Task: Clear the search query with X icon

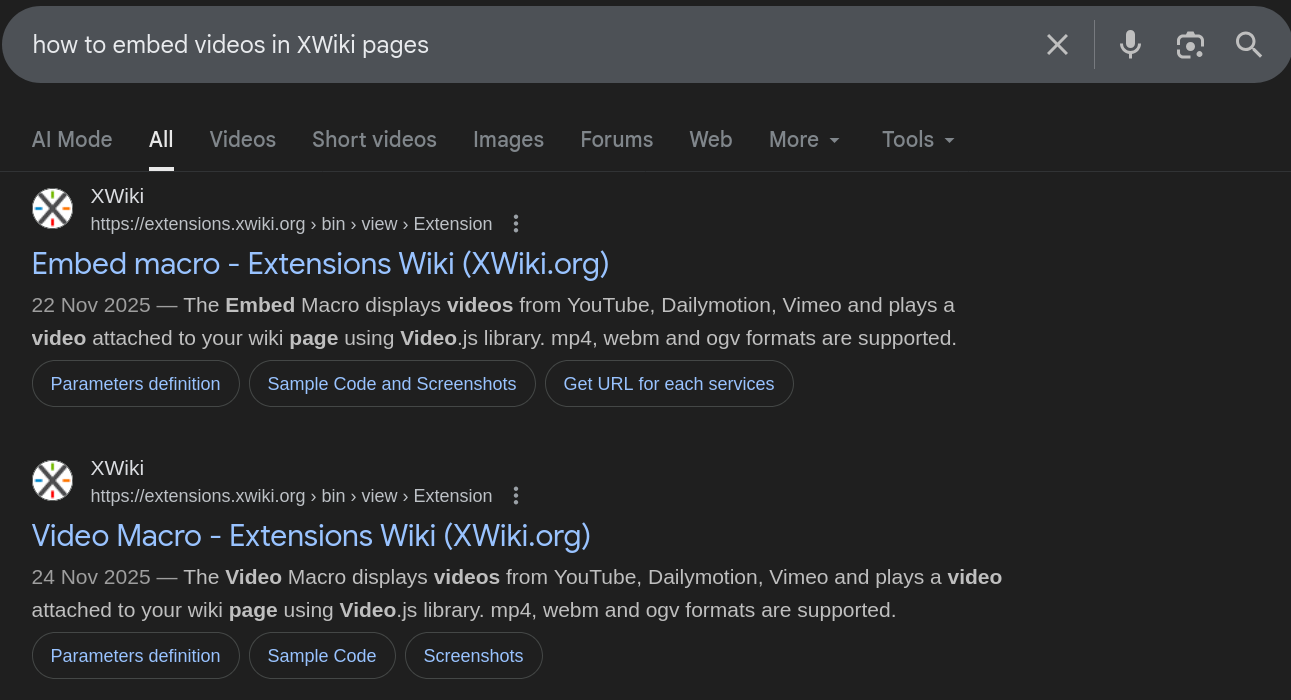Action: click(1057, 44)
